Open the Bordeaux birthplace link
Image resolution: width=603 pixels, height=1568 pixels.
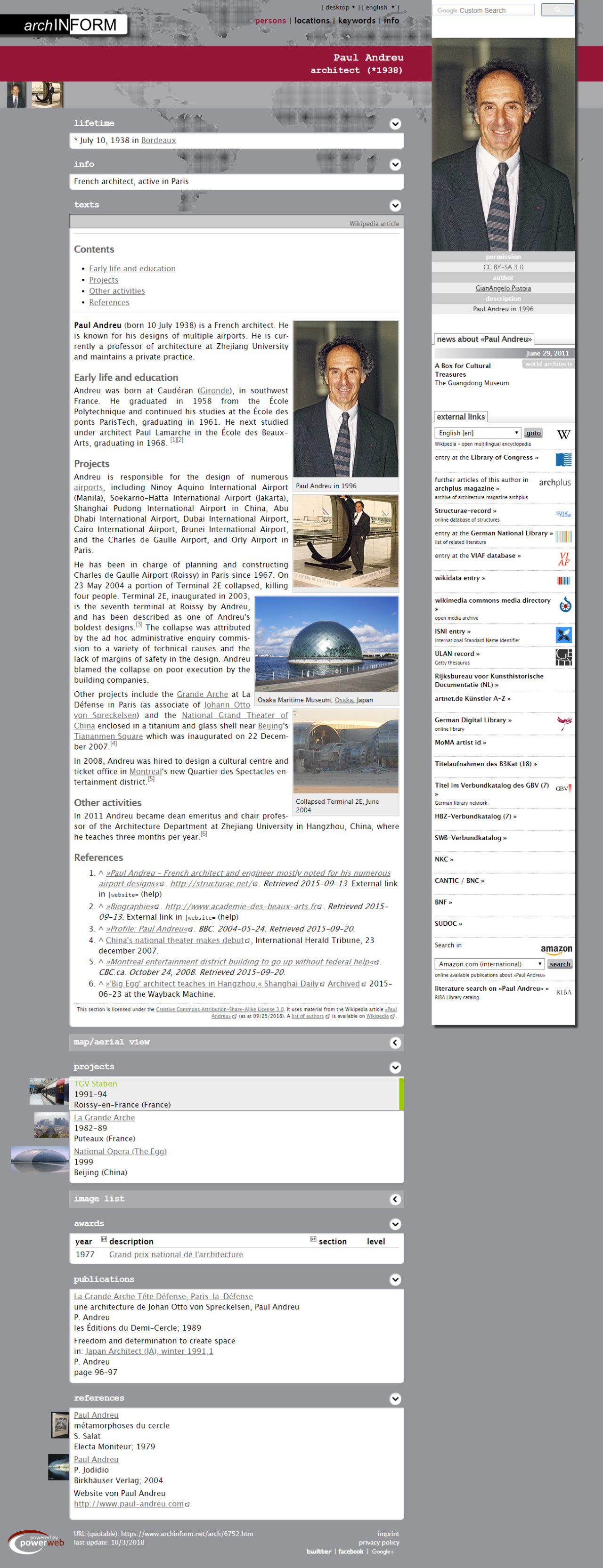[158, 141]
